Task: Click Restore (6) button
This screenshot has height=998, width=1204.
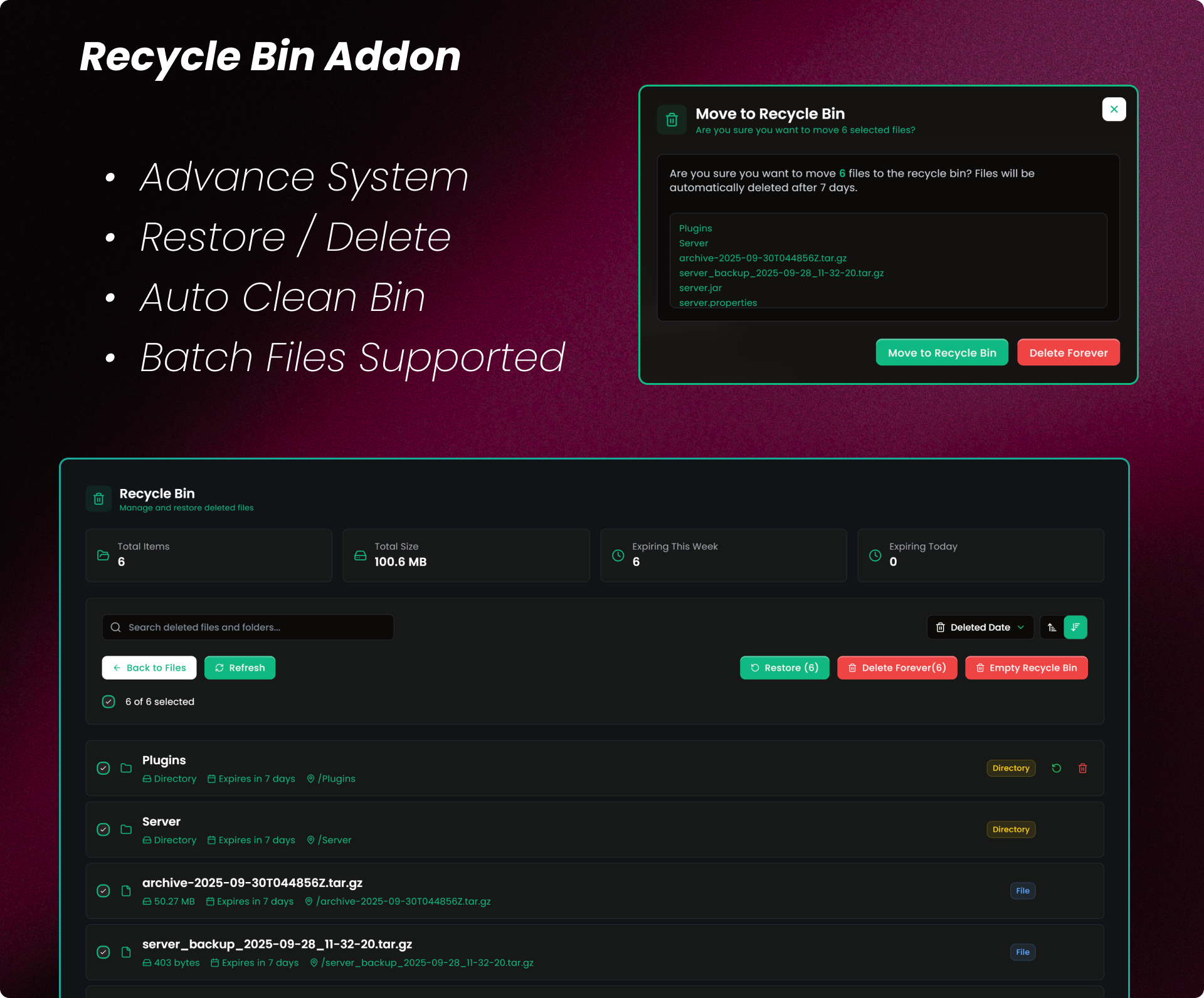Action: click(784, 668)
